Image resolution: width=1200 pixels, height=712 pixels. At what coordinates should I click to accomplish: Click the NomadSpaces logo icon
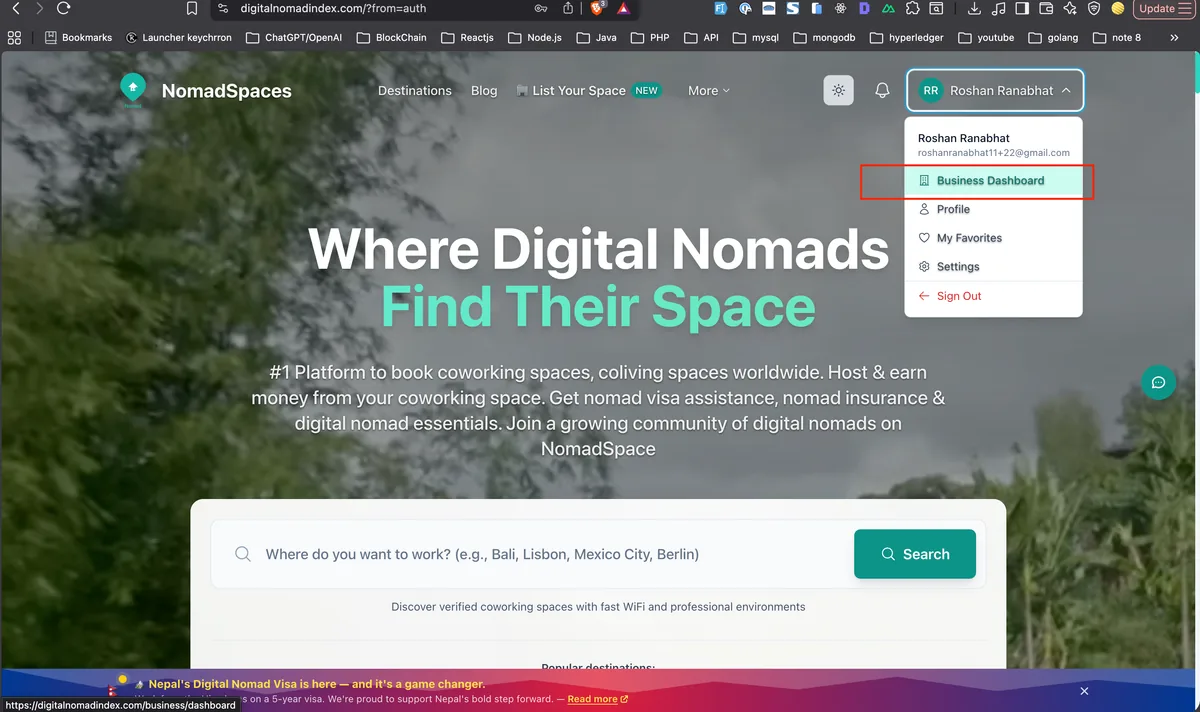pos(132,89)
